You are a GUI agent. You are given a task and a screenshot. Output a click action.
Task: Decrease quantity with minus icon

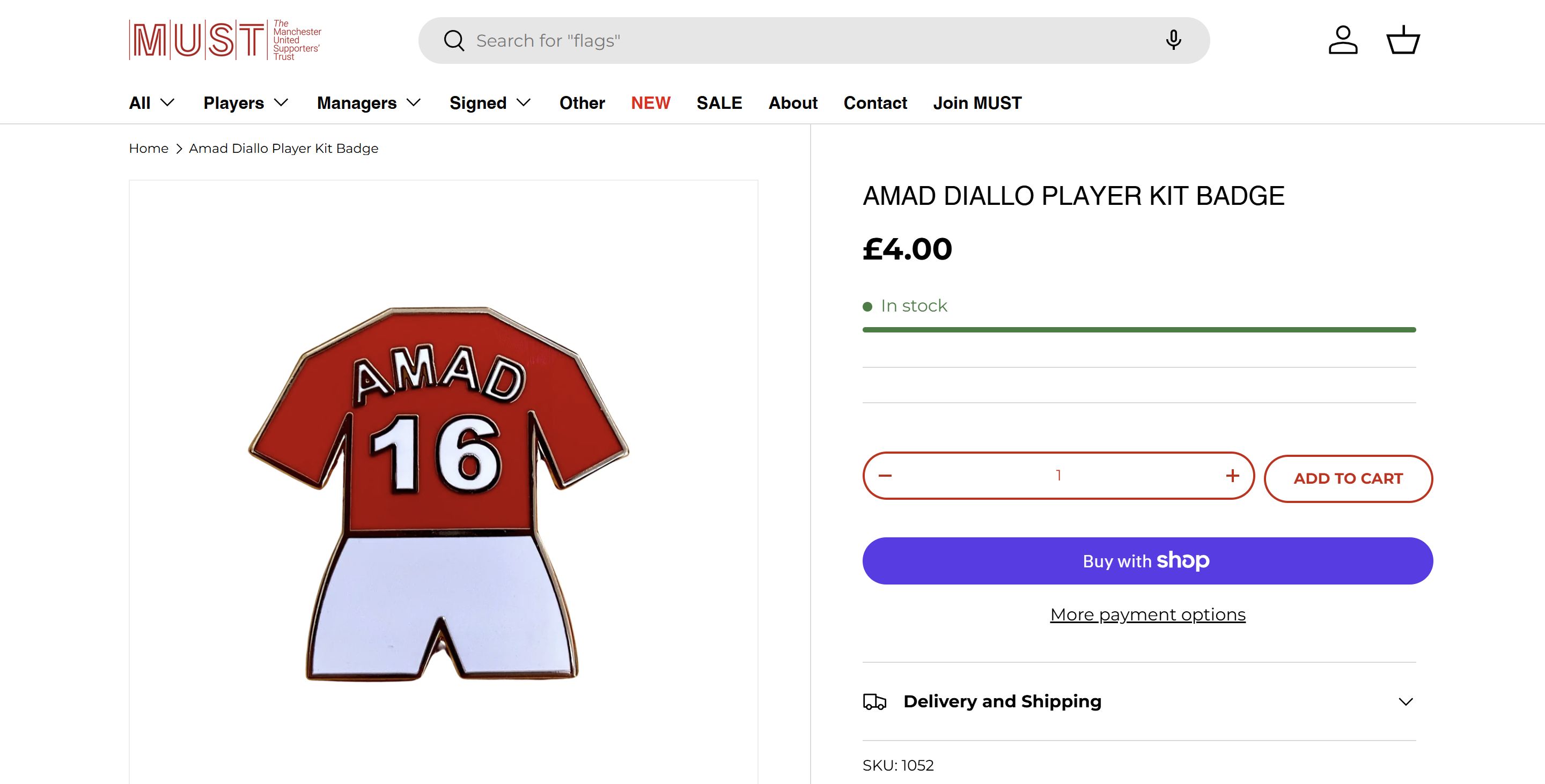pyautogui.click(x=885, y=476)
